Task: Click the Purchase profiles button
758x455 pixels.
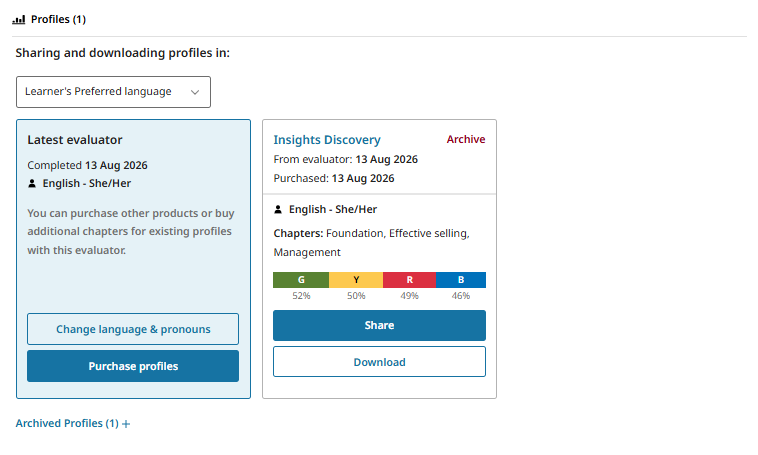Action: tap(133, 366)
